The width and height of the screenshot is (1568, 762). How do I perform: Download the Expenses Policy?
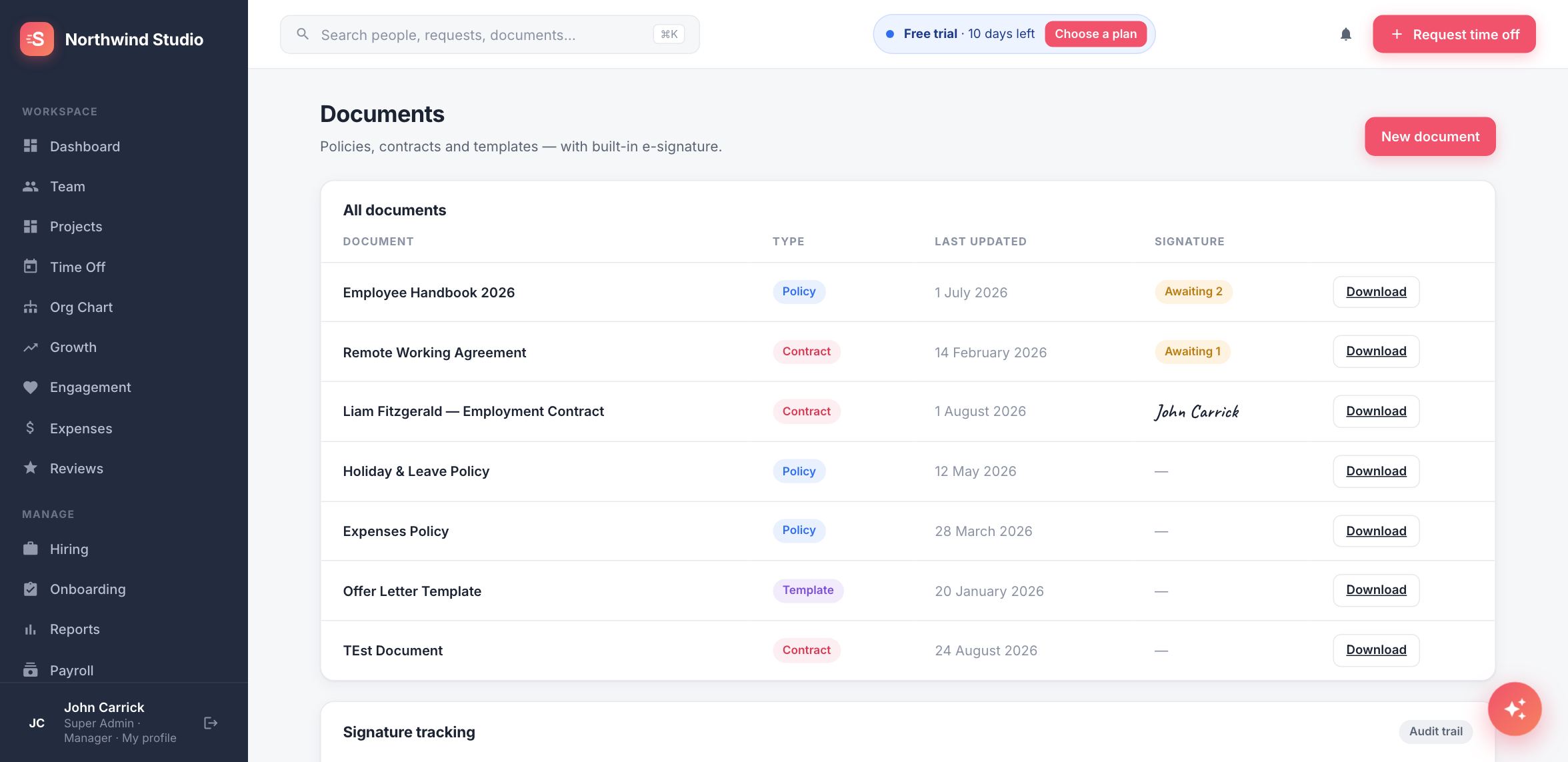[1376, 531]
